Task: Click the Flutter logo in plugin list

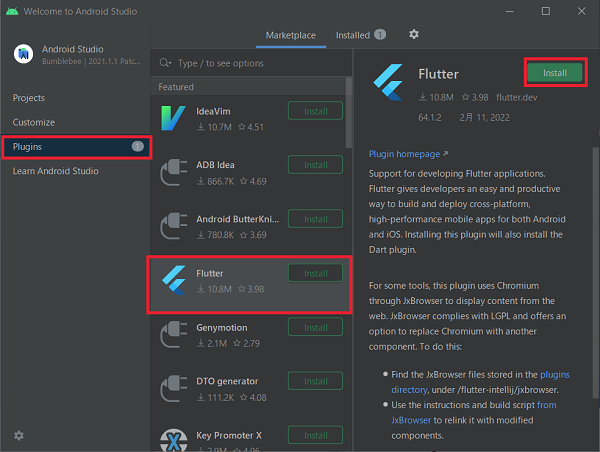Action: (174, 280)
